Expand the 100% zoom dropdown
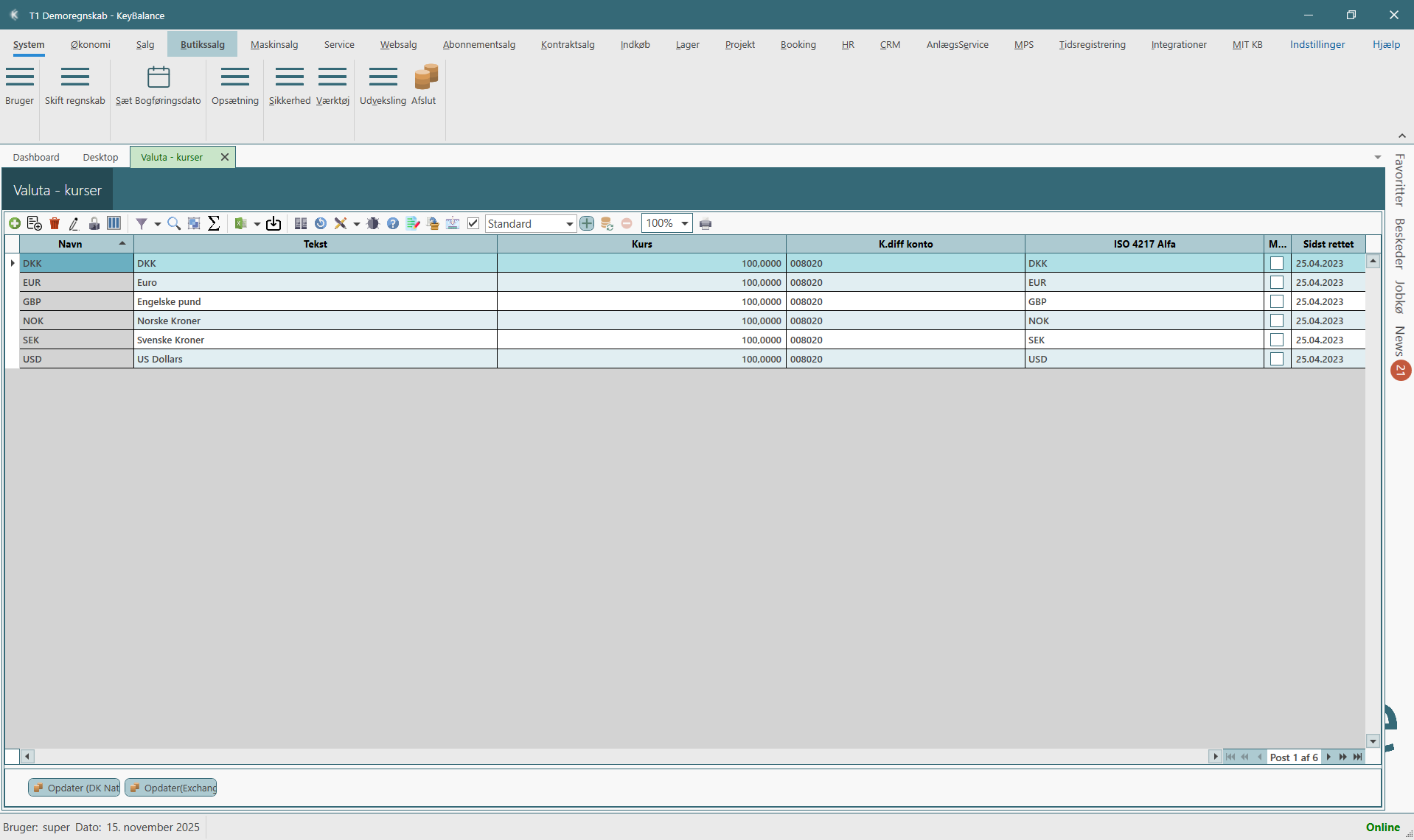Image resolution: width=1414 pixels, height=840 pixels. pos(684,223)
